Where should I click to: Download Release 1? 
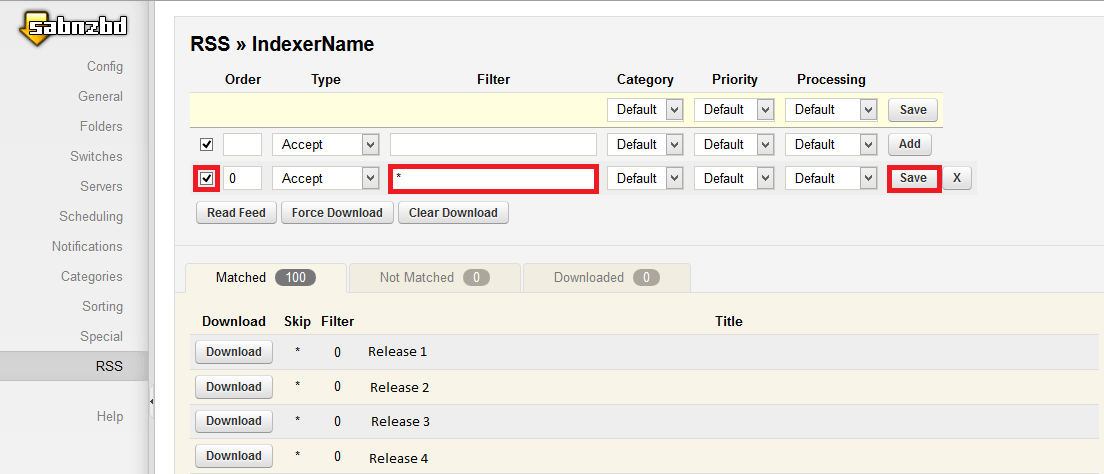(233, 352)
